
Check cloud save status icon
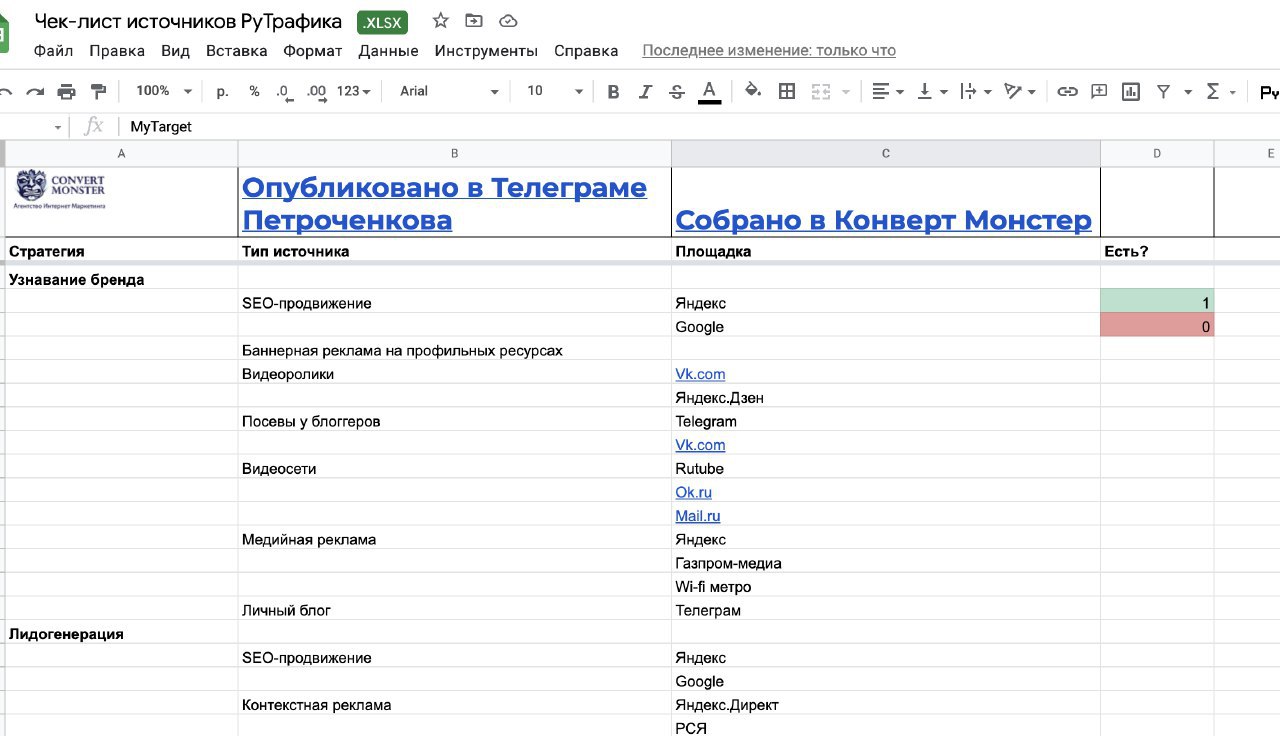pyautogui.click(x=508, y=21)
